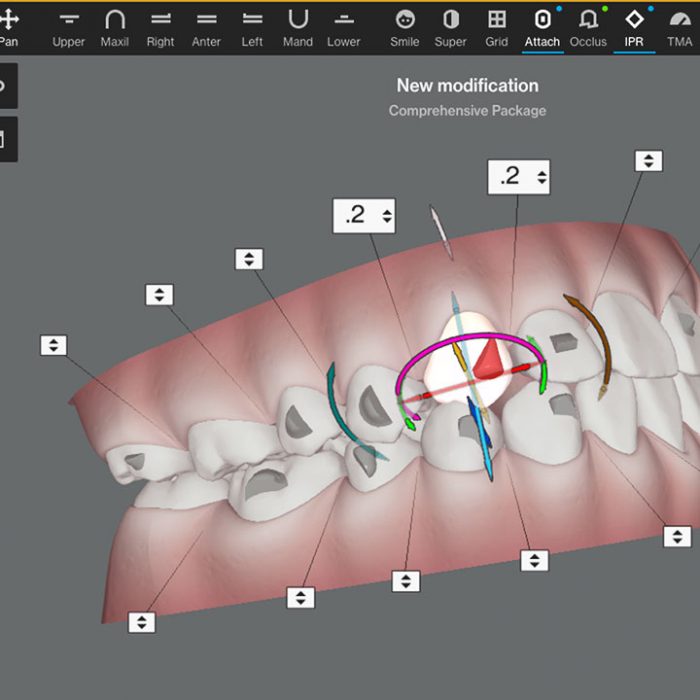The width and height of the screenshot is (700, 700).
Task: Select the Pan tool
Action: (9, 29)
